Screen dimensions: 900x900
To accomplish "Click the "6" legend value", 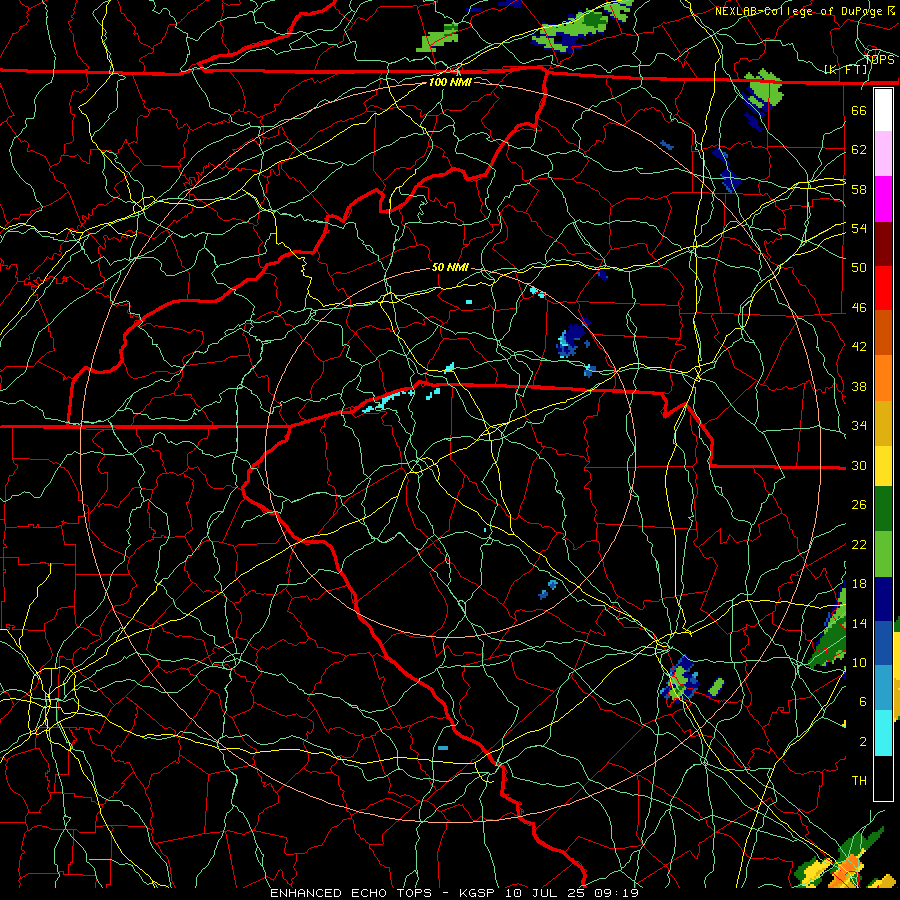I will (863, 702).
